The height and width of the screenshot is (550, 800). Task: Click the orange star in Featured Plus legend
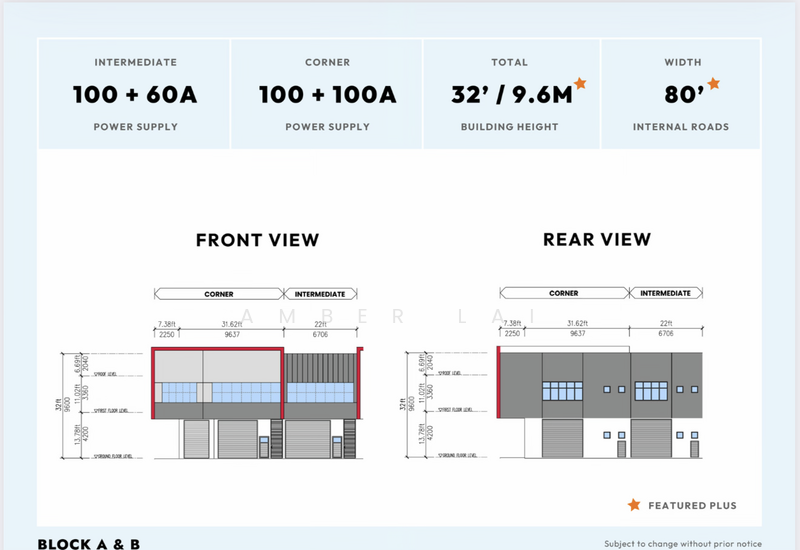tap(633, 506)
